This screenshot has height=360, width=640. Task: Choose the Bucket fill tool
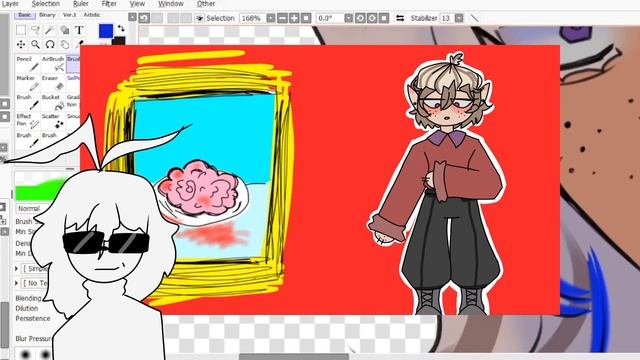[x=53, y=102]
